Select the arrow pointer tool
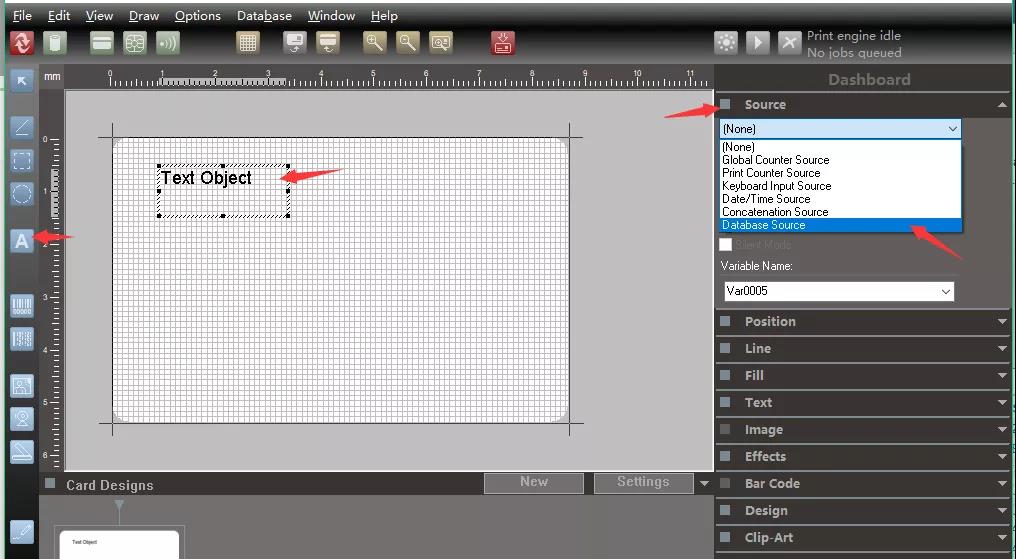1016x559 pixels. [21, 80]
